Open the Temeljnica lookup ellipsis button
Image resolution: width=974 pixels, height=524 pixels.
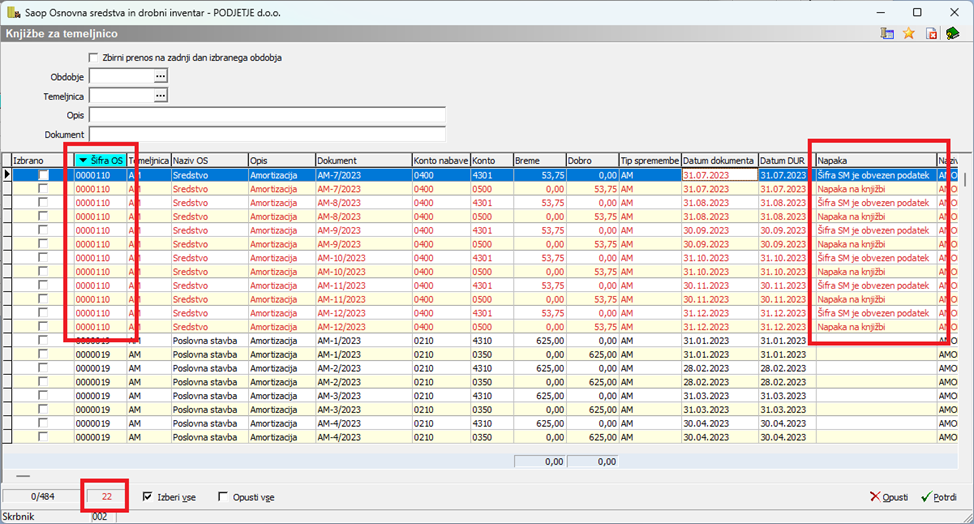click(x=159, y=95)
